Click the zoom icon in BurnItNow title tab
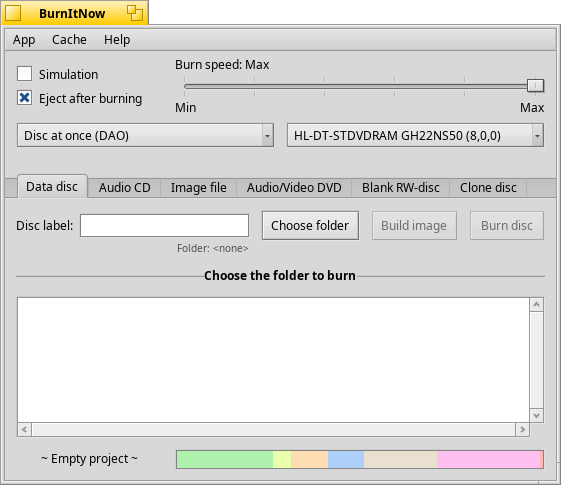561x485 pixels. [x=135, y=13]
